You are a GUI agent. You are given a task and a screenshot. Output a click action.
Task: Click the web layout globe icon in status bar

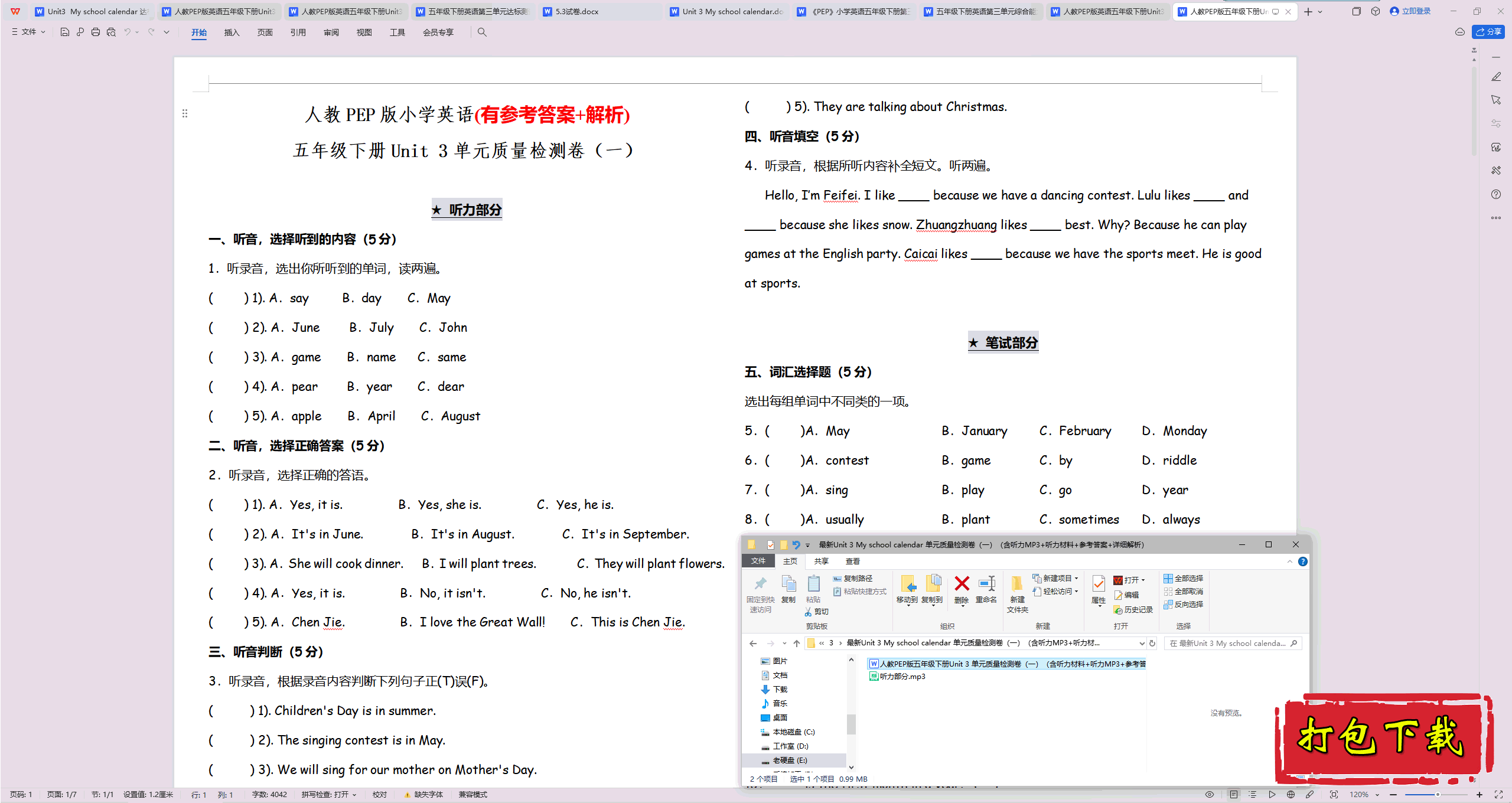point(1291,794)
